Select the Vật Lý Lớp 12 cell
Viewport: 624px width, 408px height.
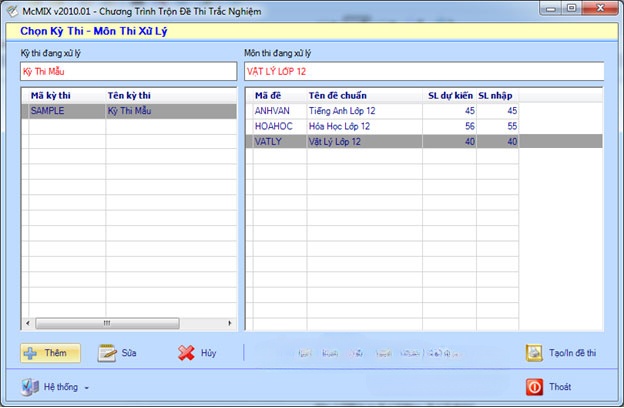pyautogui.click(x=365, y=142)
